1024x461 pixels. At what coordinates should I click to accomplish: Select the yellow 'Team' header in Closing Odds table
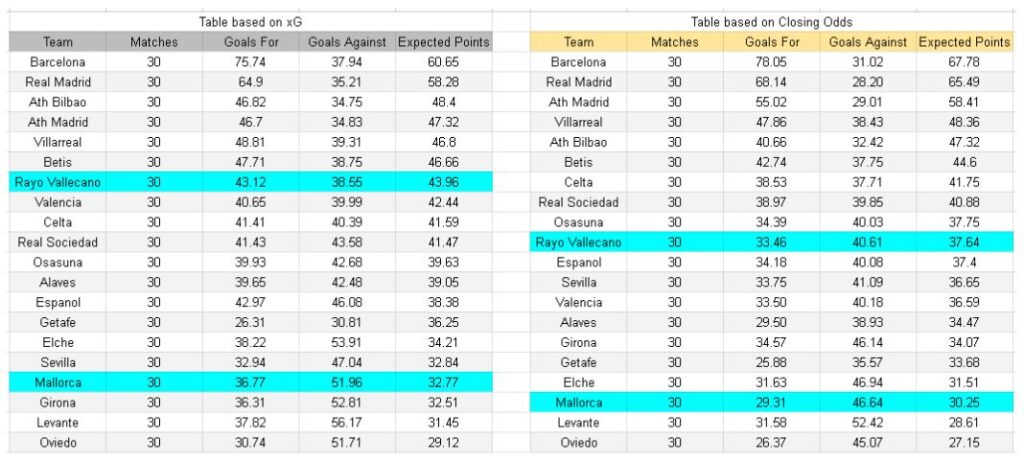[x=579, y=42]
